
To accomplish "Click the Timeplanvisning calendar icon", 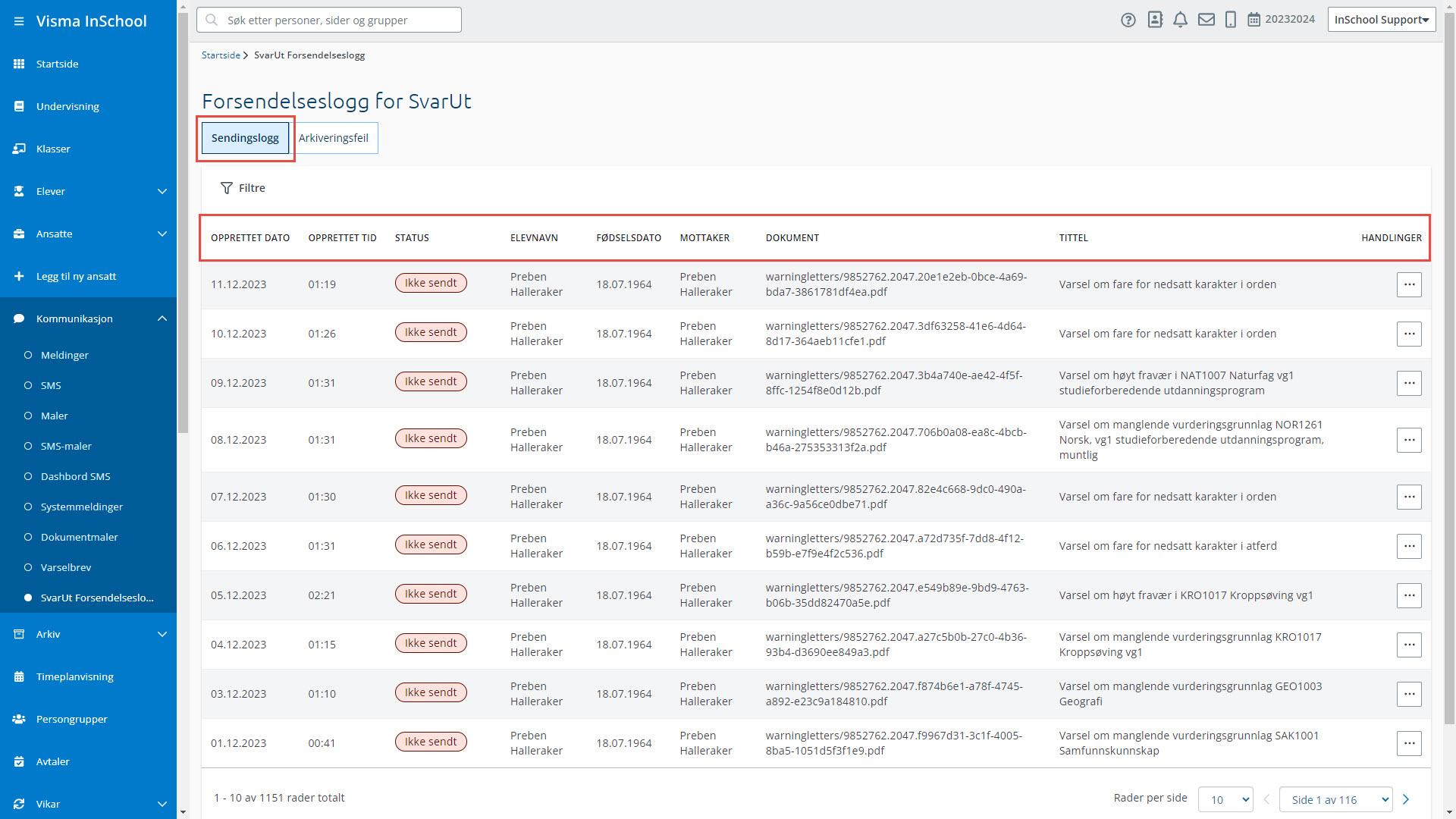I will tap(19, 676).
